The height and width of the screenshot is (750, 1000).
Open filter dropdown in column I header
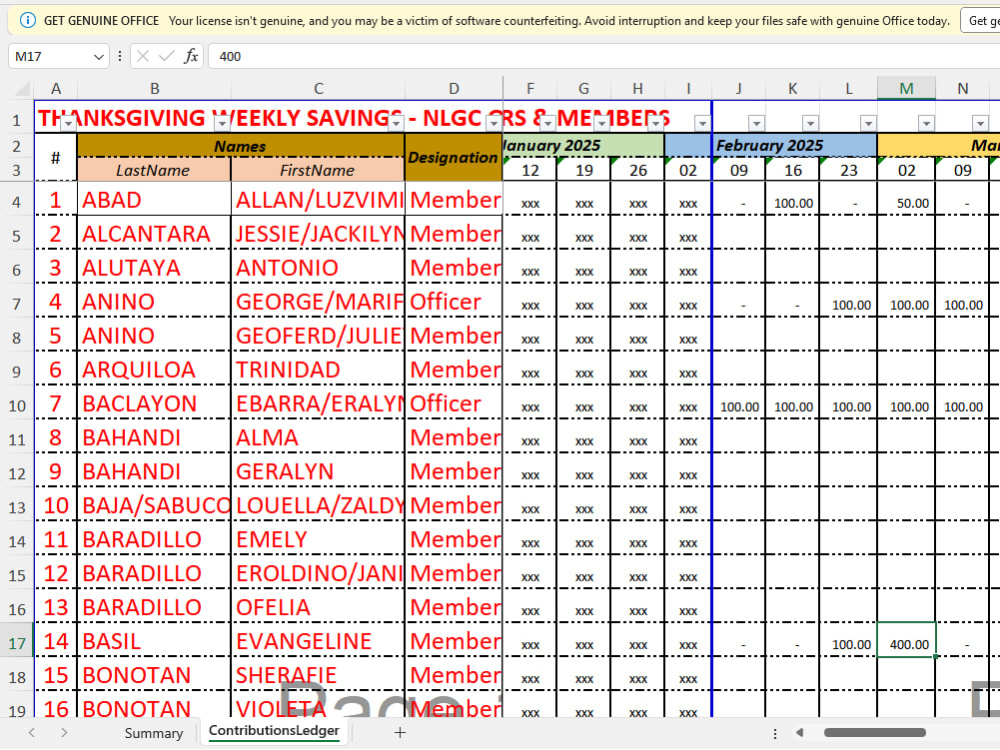[x=702, y=122]
